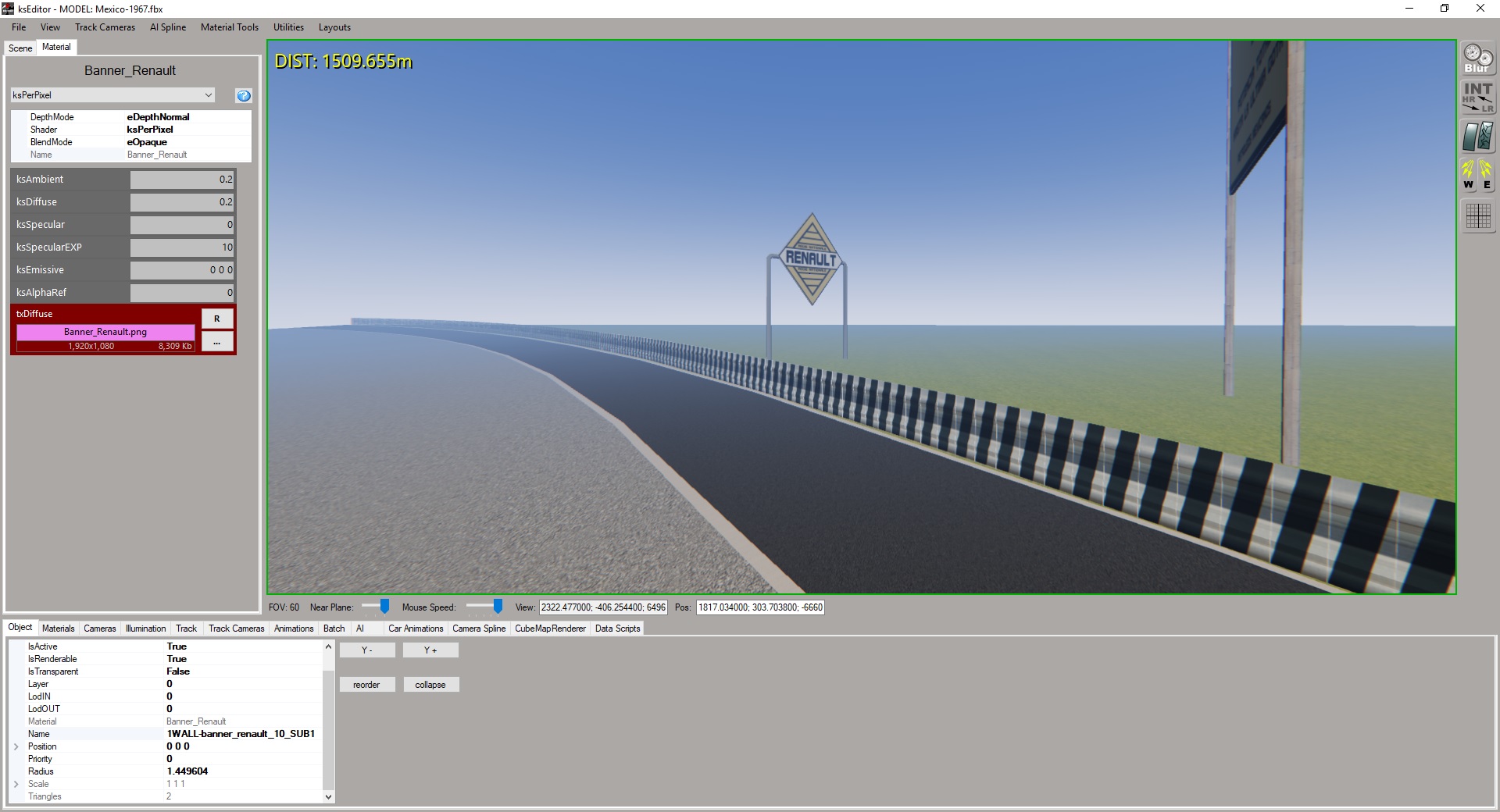The height and width of the screenshot is (812, 1500).
Task: Click the 1WALL-banner_renault_10_SUB1 name value
Action: 241,734
